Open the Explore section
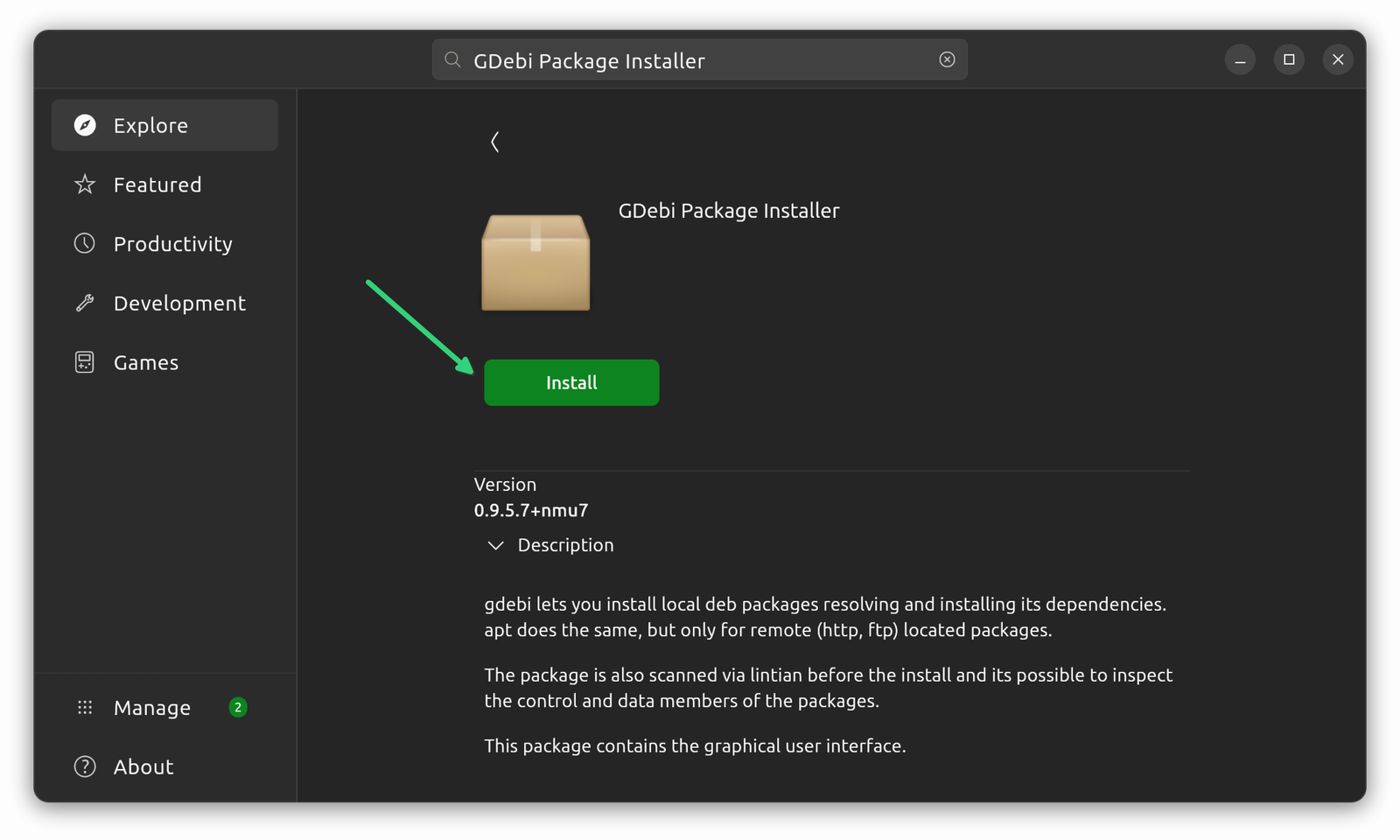Image resolution: width=1400 pixels, height=840 pixels. [150, 125]
